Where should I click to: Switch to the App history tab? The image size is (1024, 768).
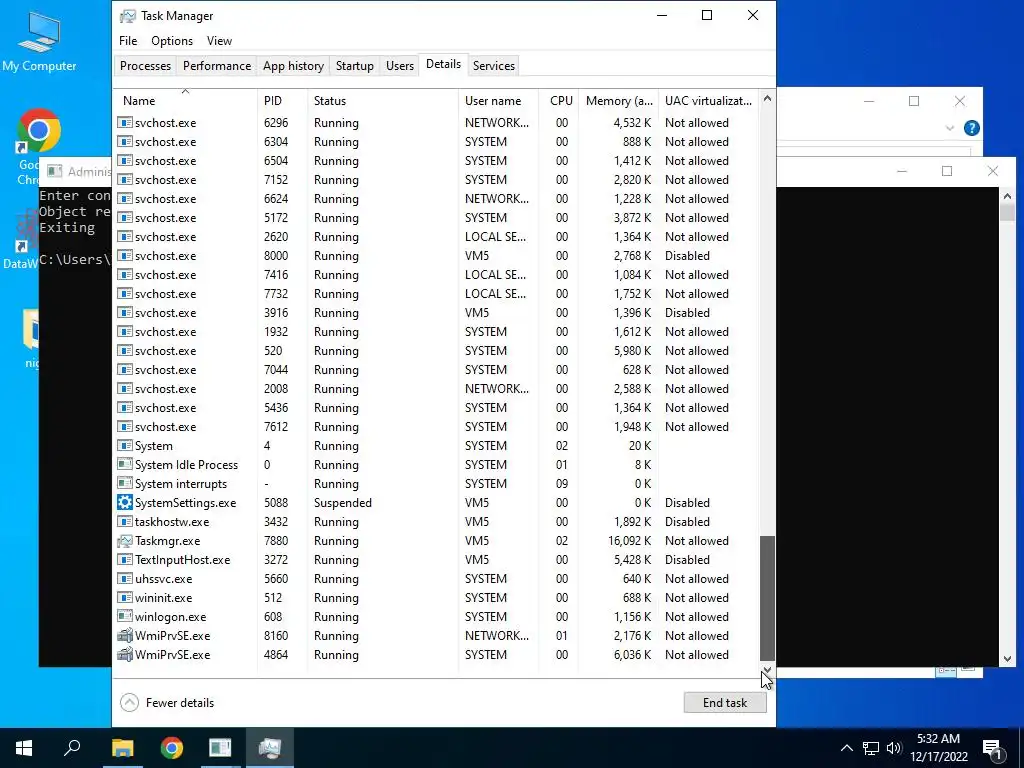click(293, 66)
